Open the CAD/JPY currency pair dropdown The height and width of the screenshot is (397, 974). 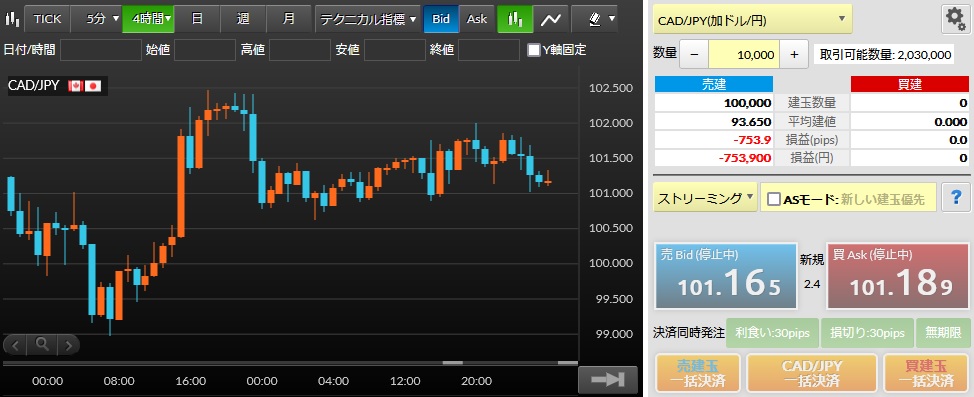point(752,19)
